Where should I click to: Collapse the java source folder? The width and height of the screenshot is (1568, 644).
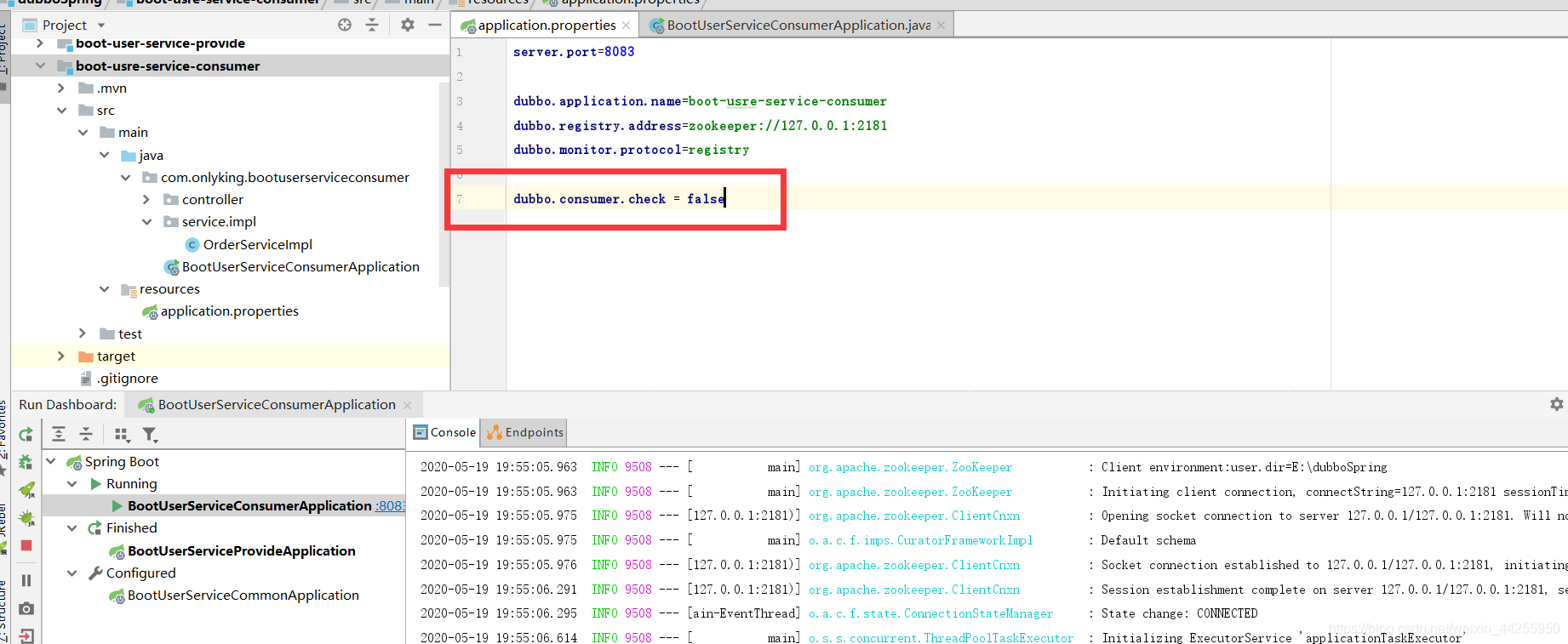point(104,155)
